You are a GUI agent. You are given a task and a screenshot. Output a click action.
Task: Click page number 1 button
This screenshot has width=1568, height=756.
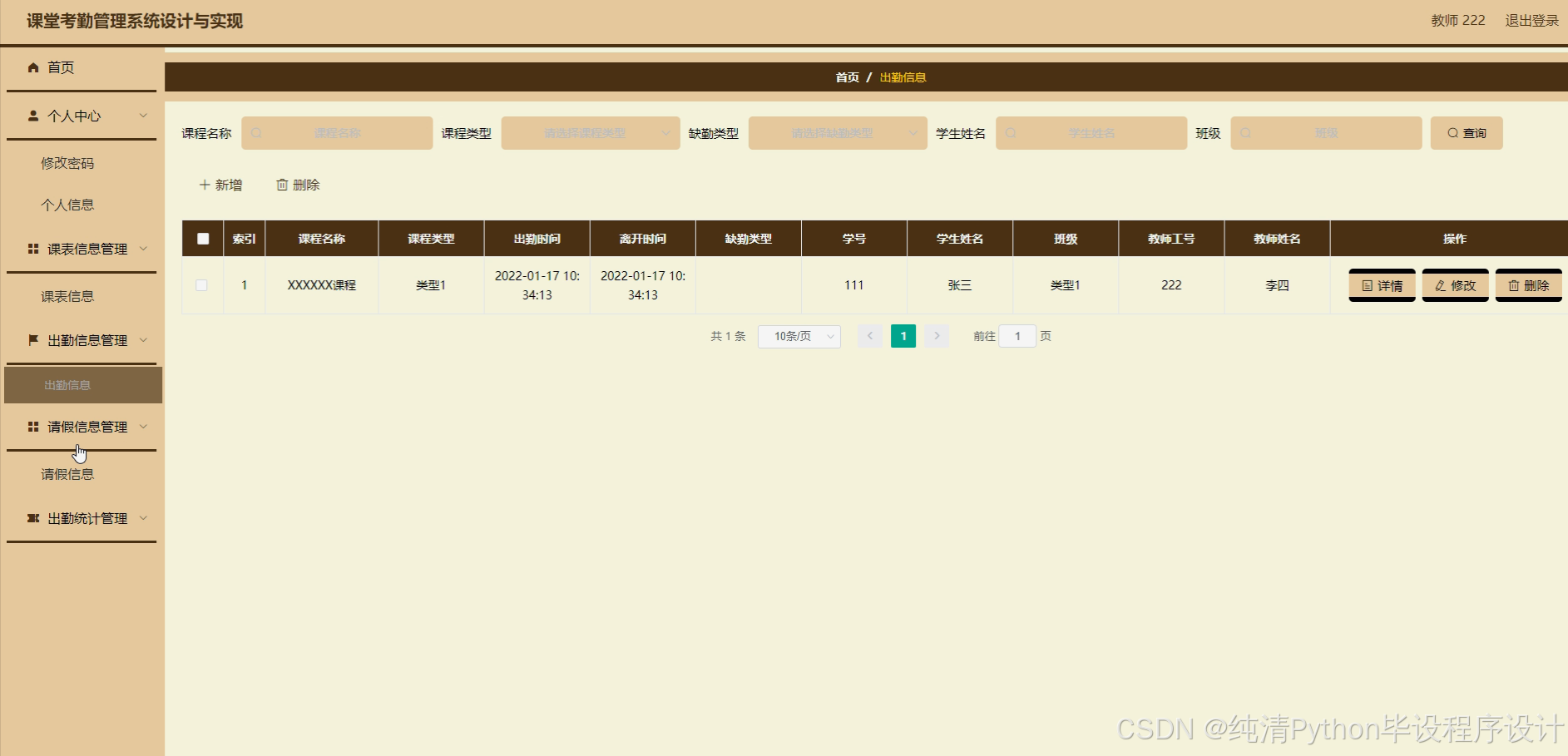pyautogui.click(x=903, y=336)
